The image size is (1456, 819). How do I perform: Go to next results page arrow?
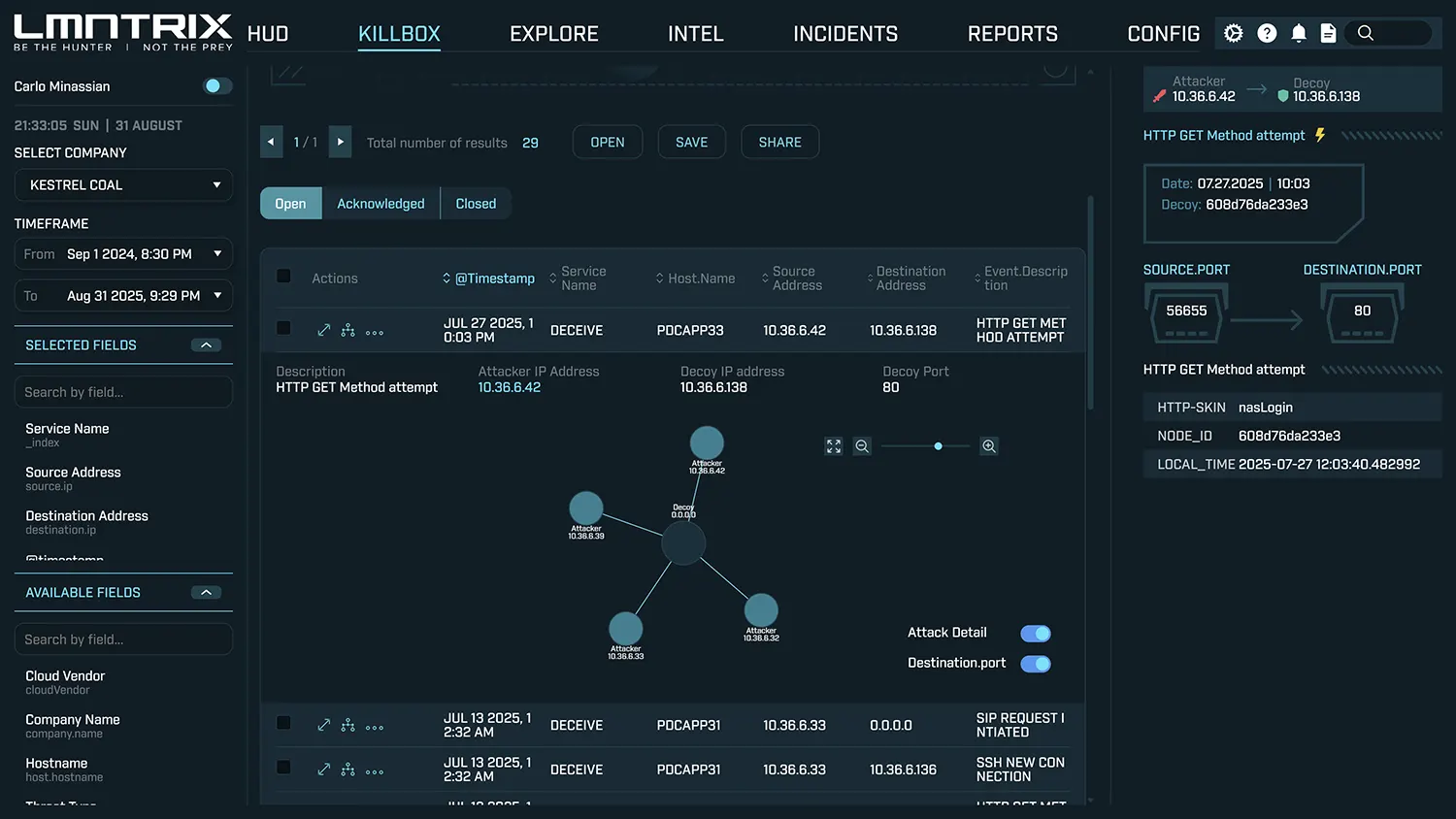point(340,142)
